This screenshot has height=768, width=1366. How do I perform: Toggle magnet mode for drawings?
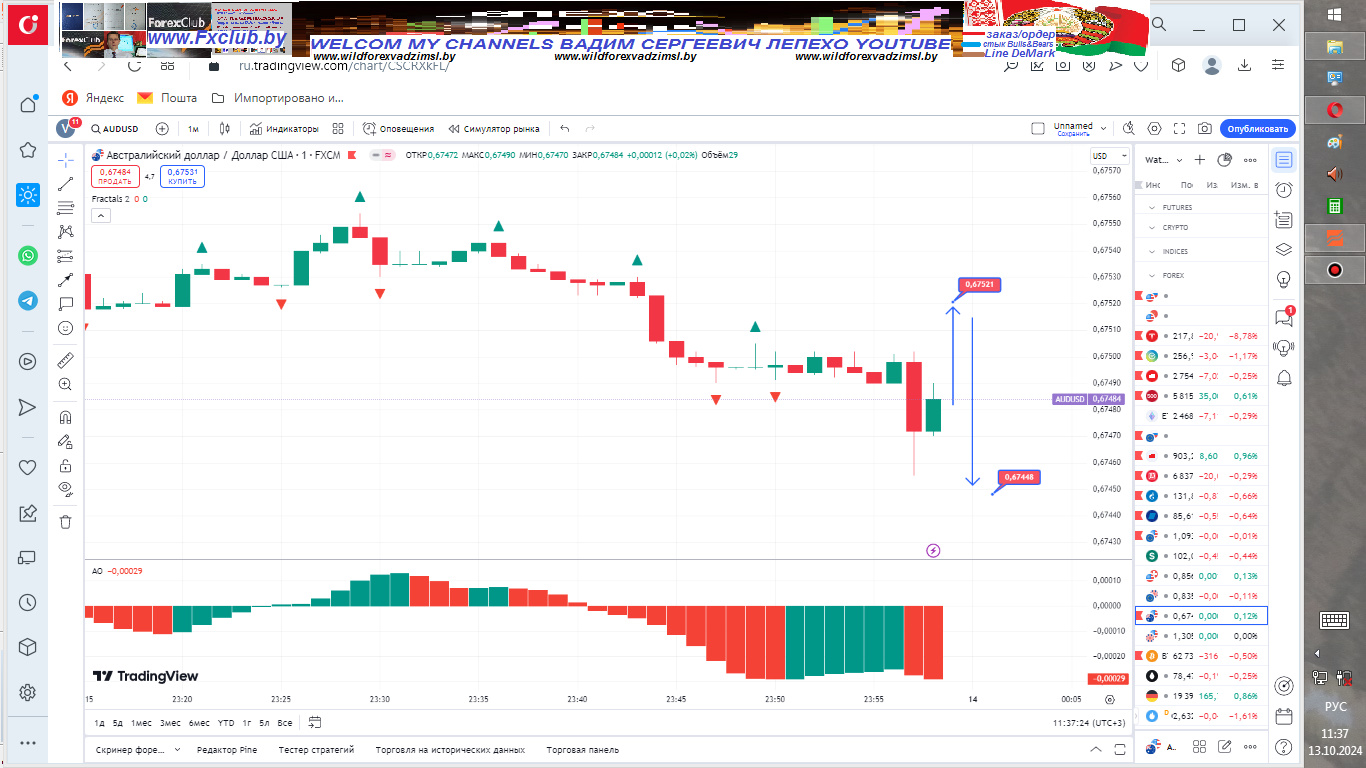click(x=66, y=417)
